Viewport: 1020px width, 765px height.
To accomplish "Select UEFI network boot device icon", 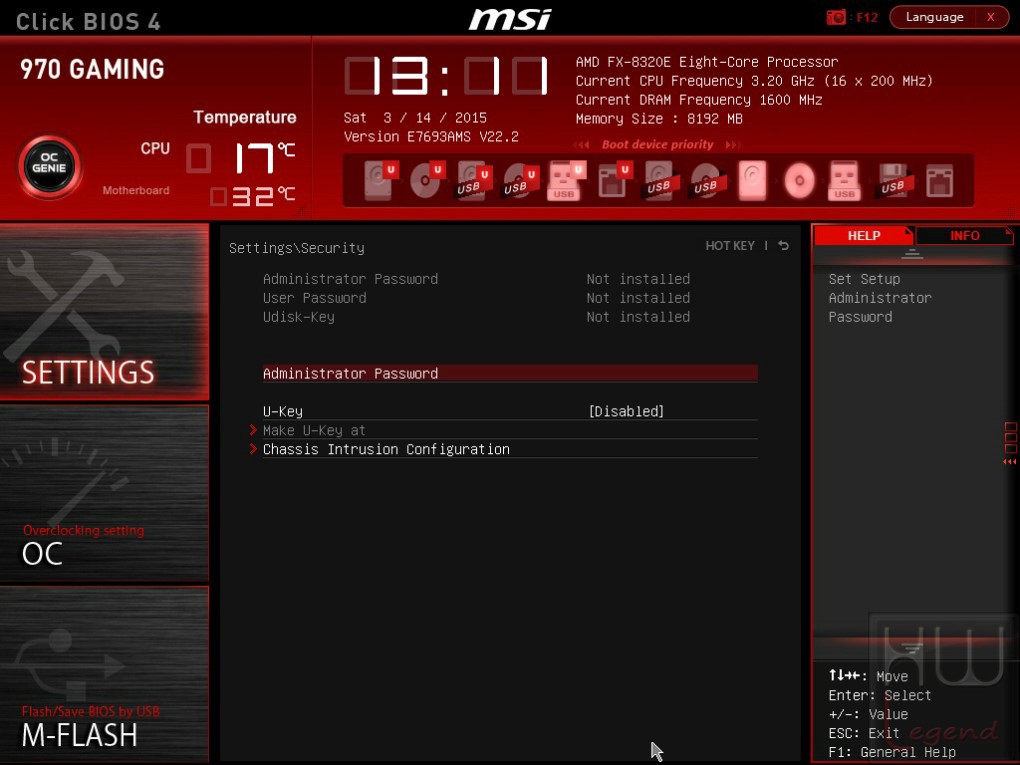I will pyautogui.click(x=613, y=180).
